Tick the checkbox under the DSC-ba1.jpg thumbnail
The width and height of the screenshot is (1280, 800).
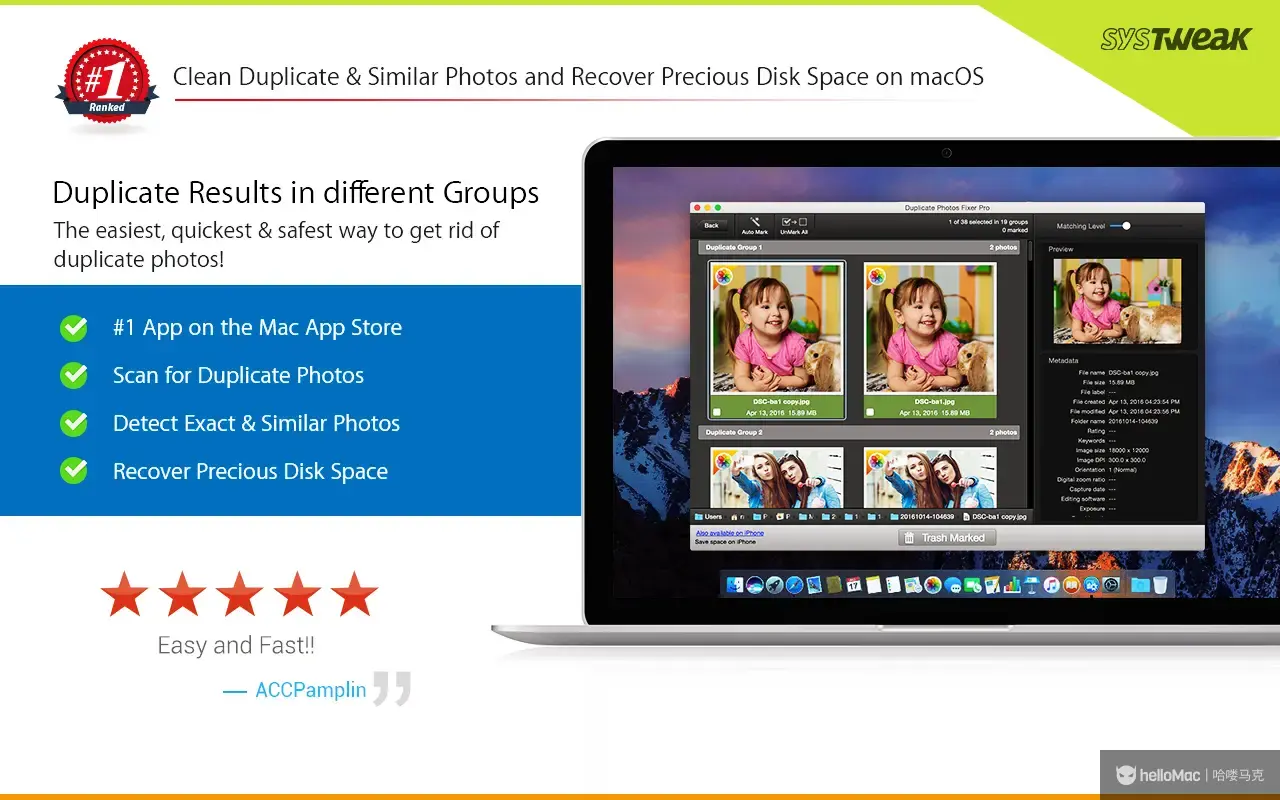pyautogui.click(x=869, y=411)
